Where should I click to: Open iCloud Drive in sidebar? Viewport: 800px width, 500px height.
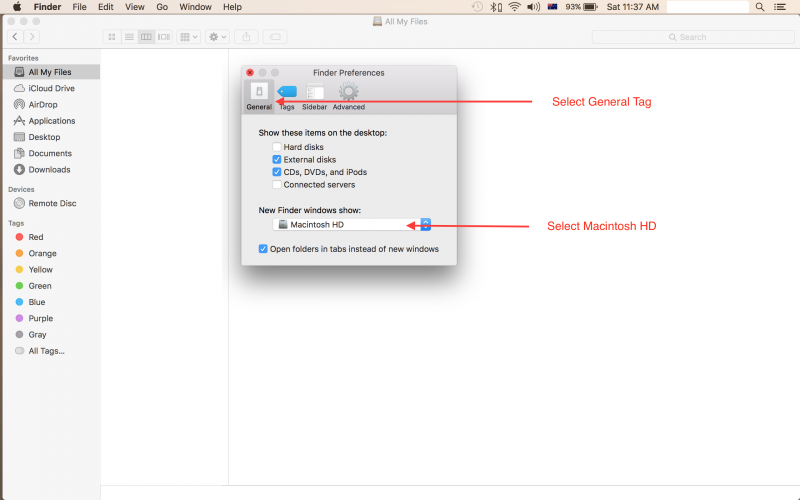pos(51,88)
